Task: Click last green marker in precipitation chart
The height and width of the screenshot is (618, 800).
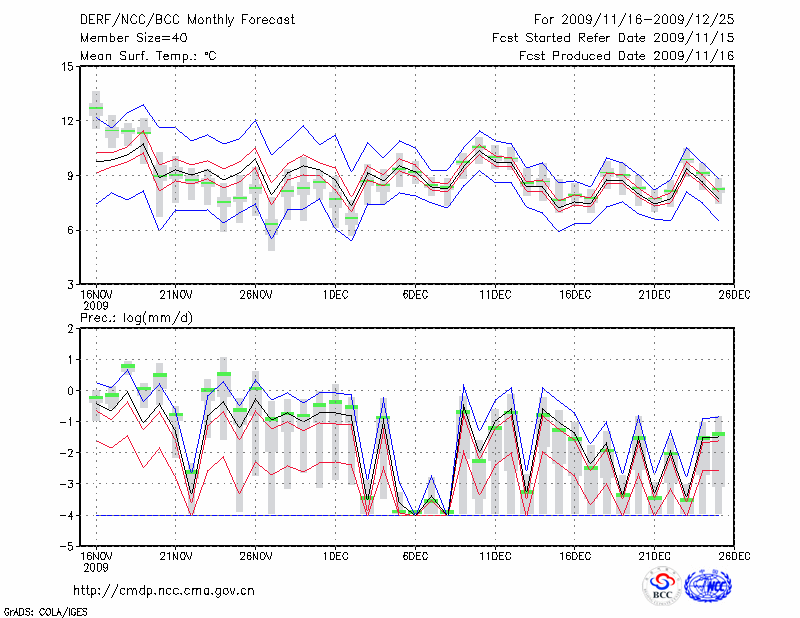Action: click(x=718, y=434)
